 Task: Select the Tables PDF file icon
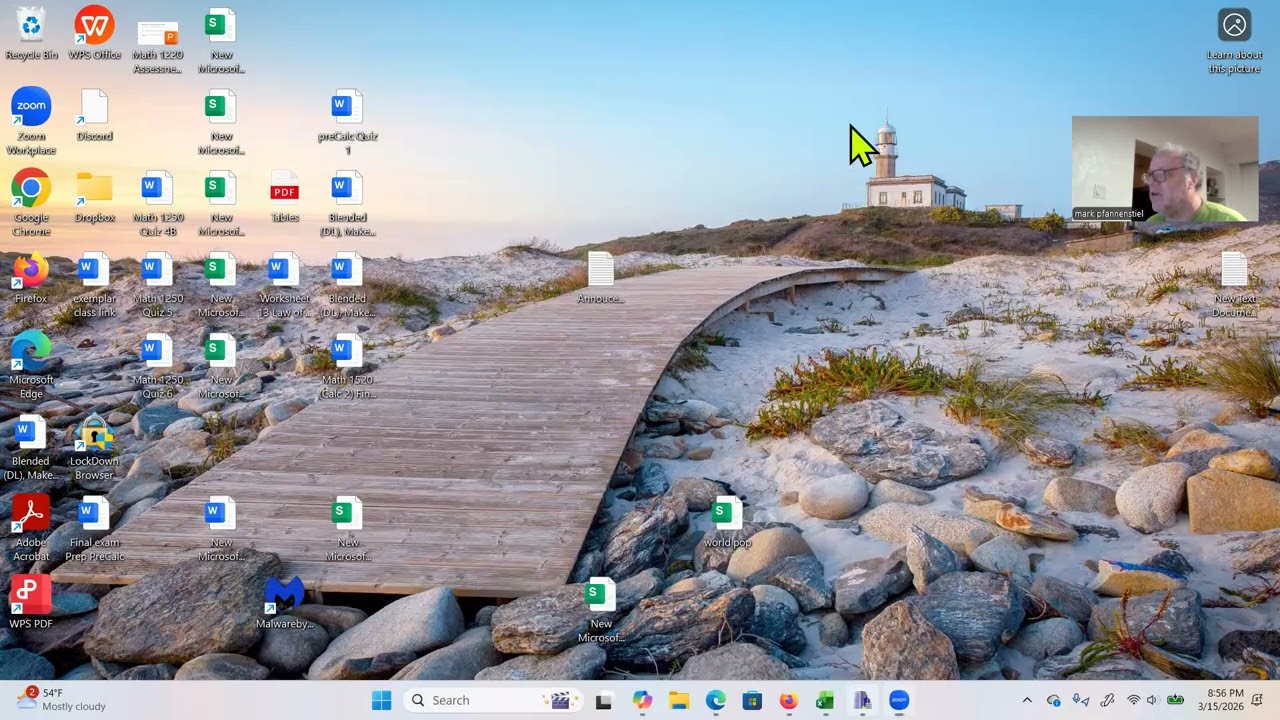(284, 196)
